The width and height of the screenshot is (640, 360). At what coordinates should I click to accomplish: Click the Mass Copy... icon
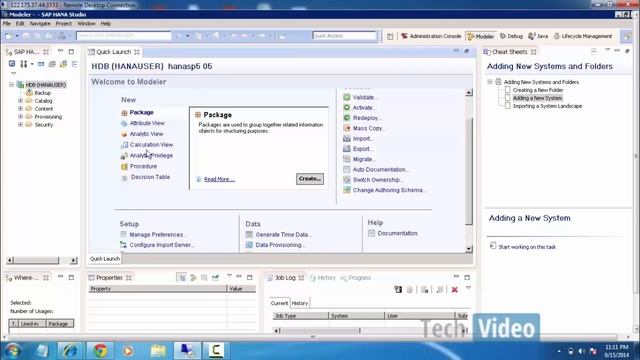tap(347, 128)
